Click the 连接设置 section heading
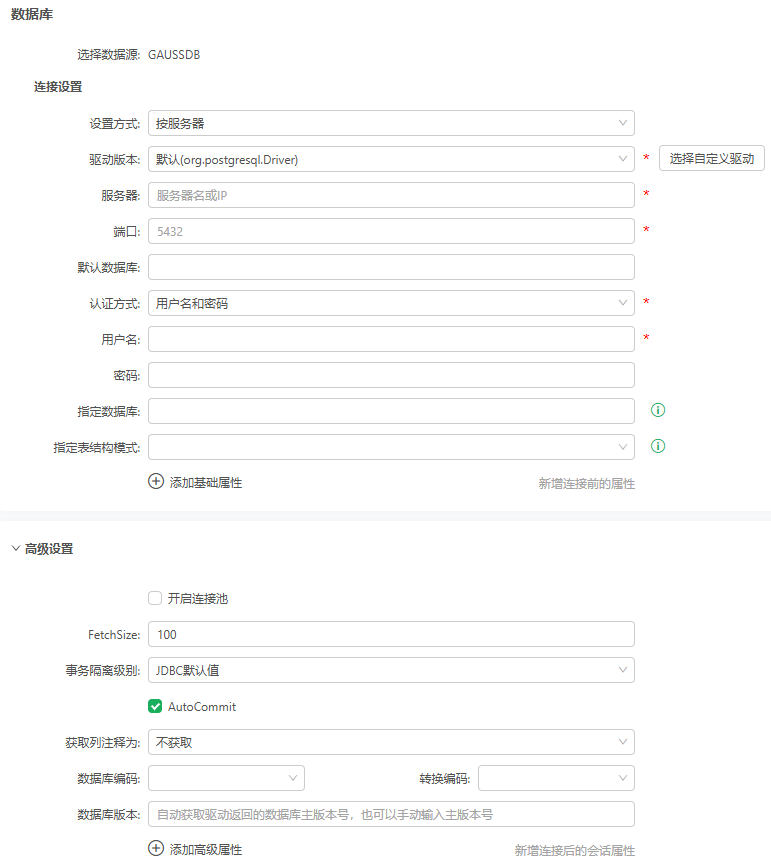 58,87
